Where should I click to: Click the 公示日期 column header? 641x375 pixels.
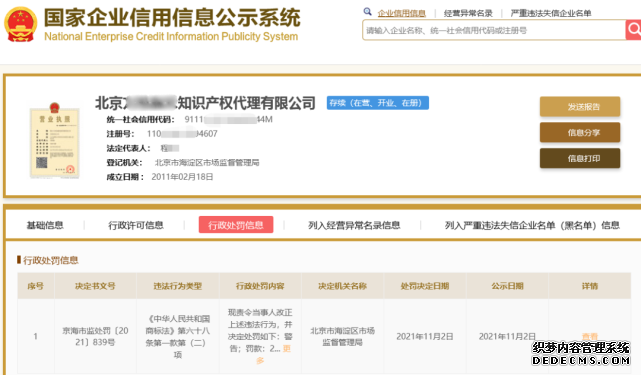507,286
